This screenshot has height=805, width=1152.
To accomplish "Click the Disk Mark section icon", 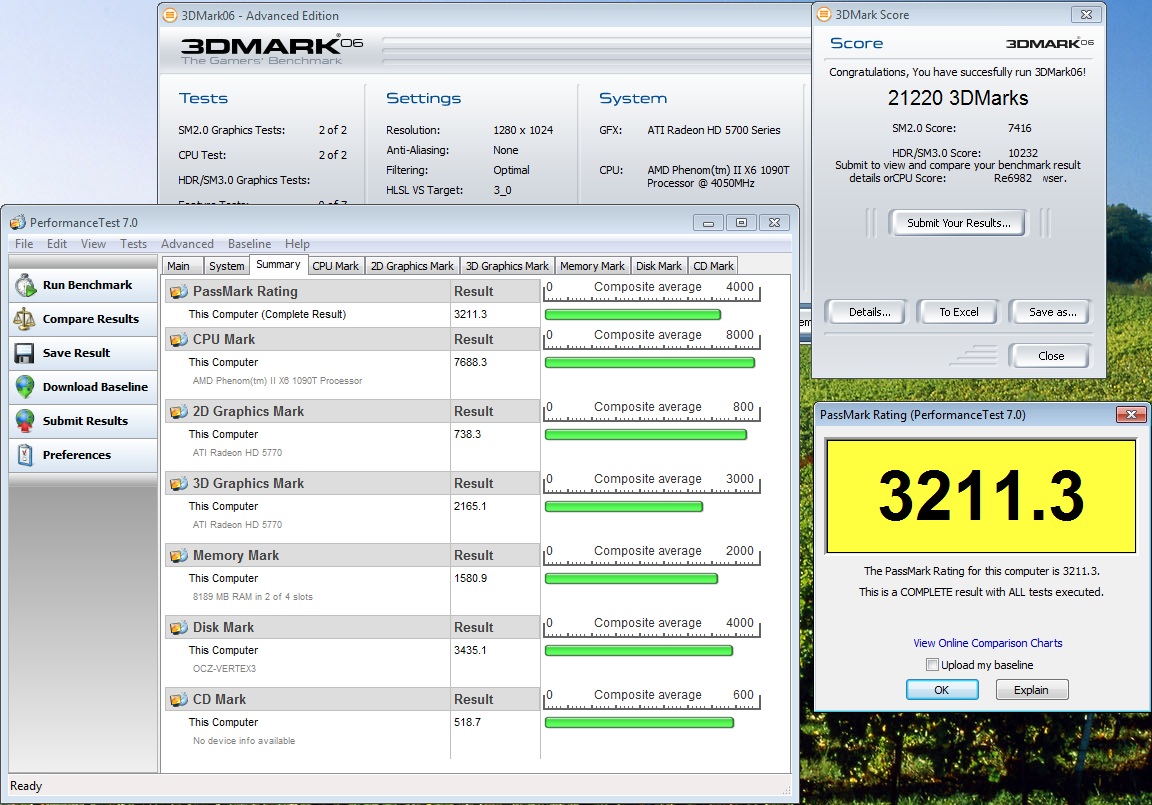I will pos(179,628).
